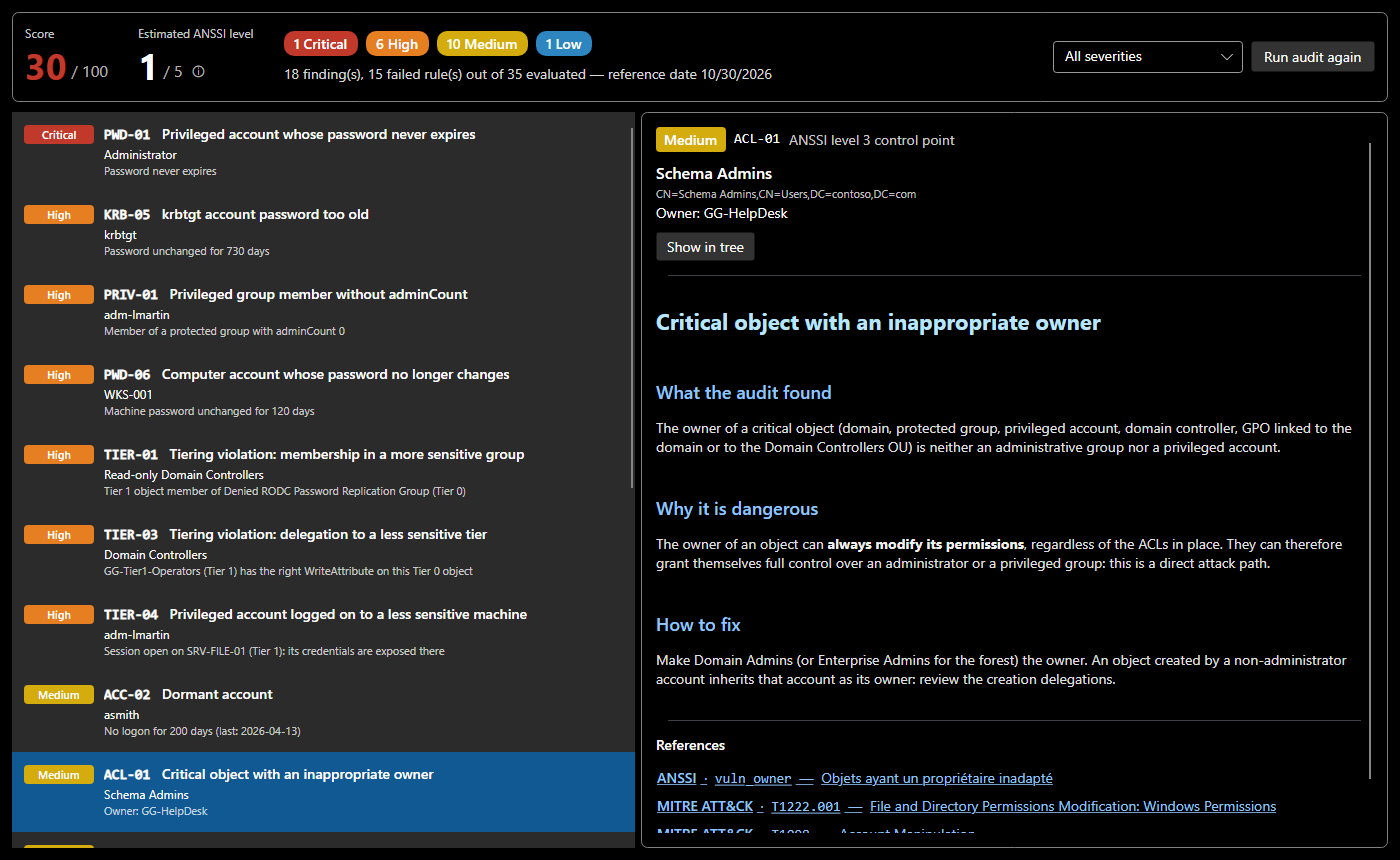Open the vuln_owner reference link
This screenshot has width=1400, height=860.
[753, 778]
